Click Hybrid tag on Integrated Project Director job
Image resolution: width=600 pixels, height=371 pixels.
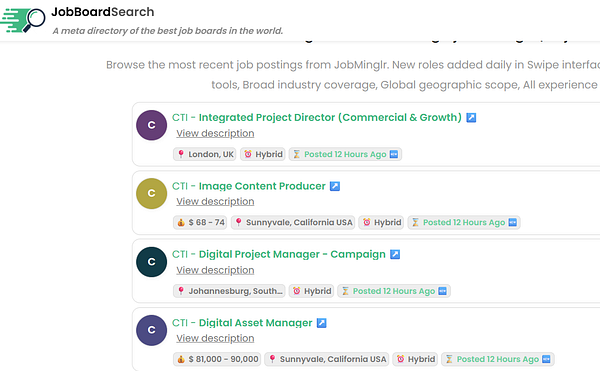click(x=263, y=154)
